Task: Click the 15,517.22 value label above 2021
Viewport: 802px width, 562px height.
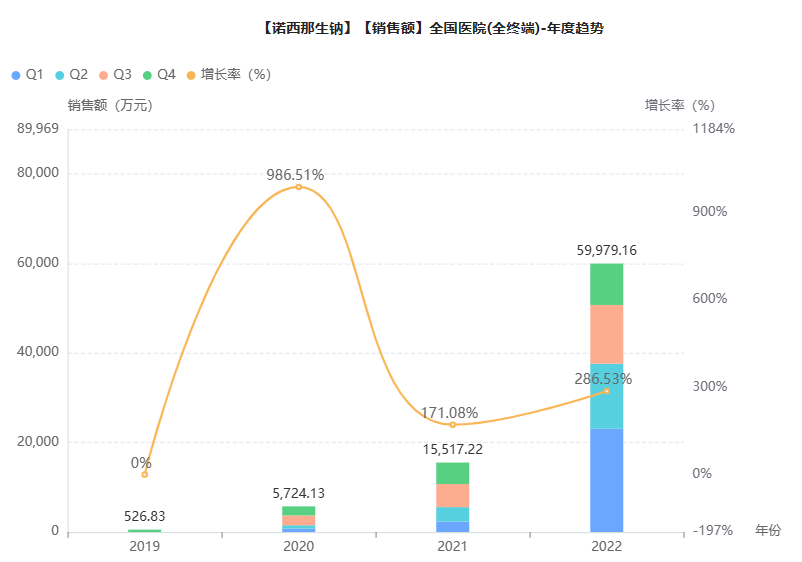Action: pyautogui.click(x=452, y=450)
